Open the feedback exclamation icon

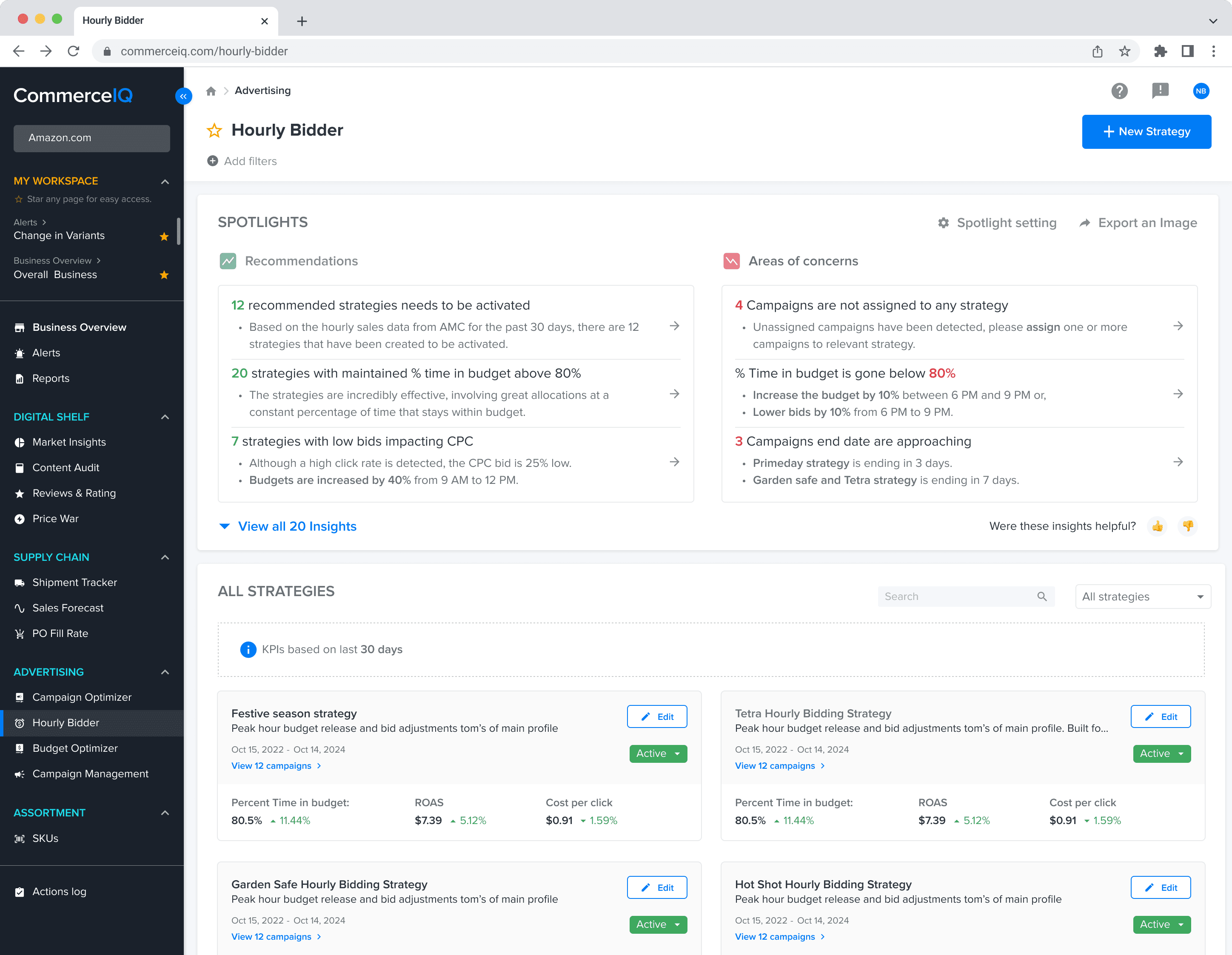point(1160,91)
